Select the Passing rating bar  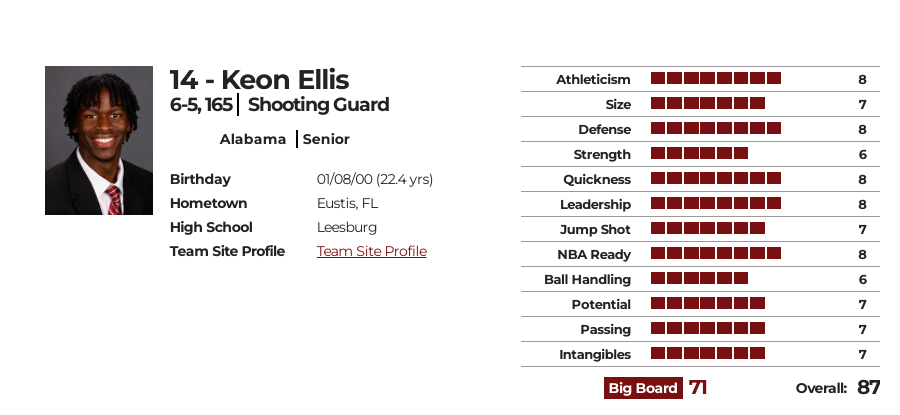pyautogui.click(x=708, y=328)
